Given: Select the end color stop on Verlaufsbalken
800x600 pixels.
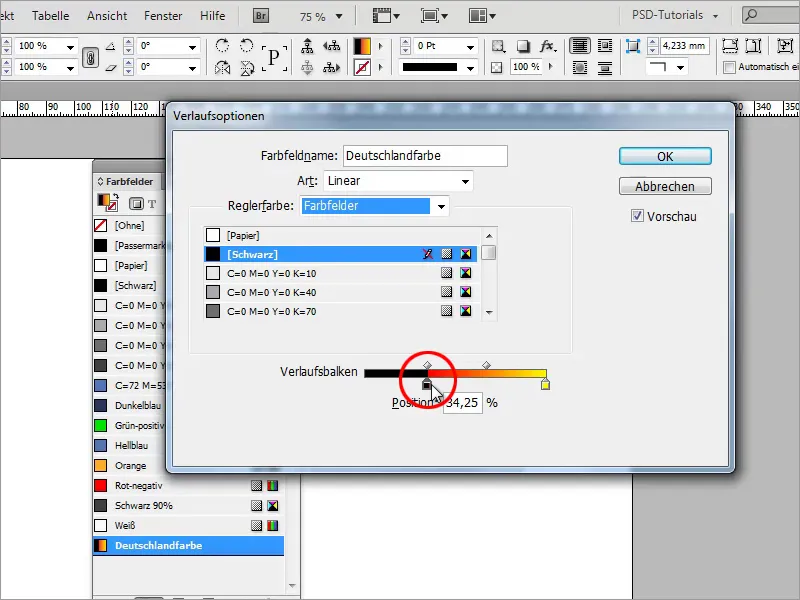Looking at the screenshot, I should (544, 381).
